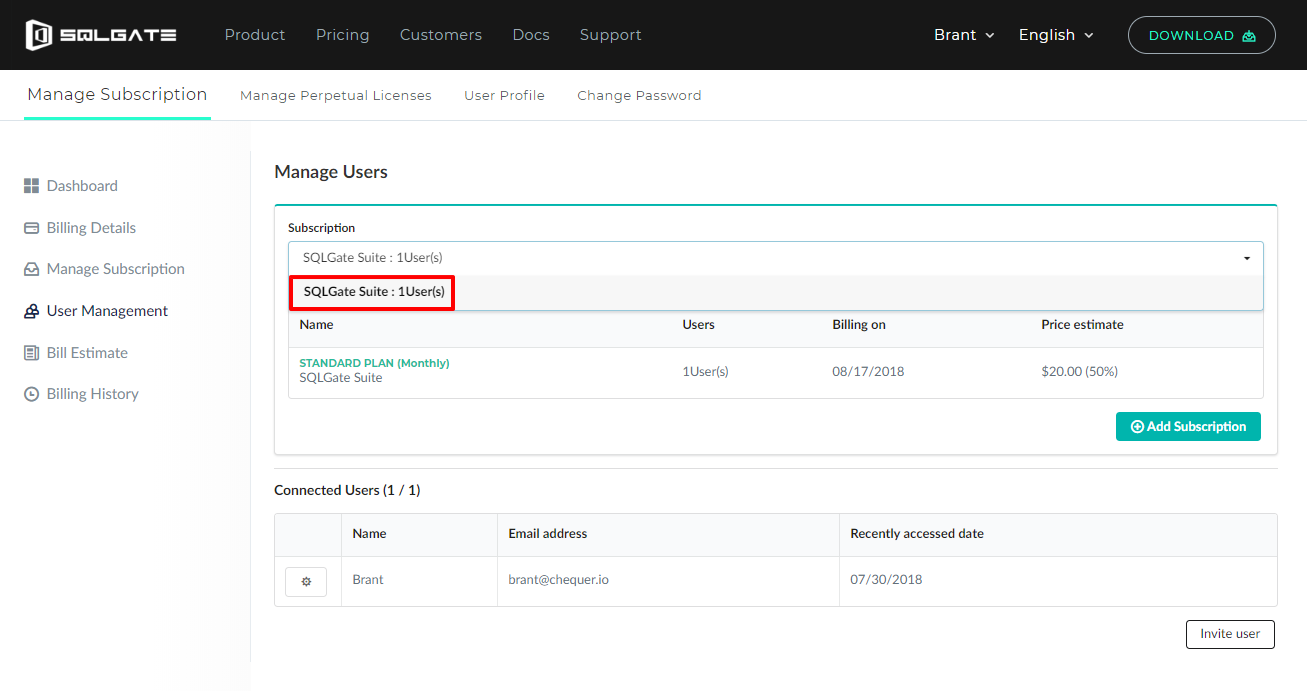Screen dimensions: 1307x691
Task: Go to Customers page
Action: click(x=441, y=35)
